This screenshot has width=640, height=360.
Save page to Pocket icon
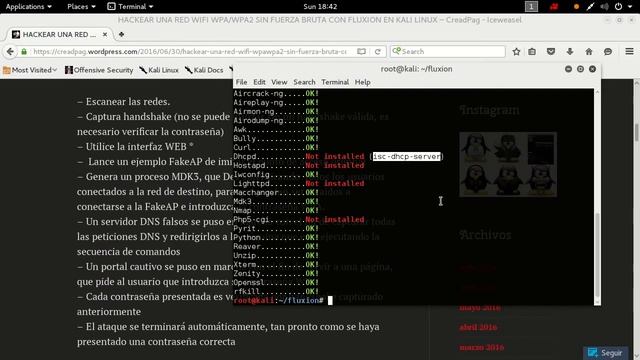tap(551, 51)
